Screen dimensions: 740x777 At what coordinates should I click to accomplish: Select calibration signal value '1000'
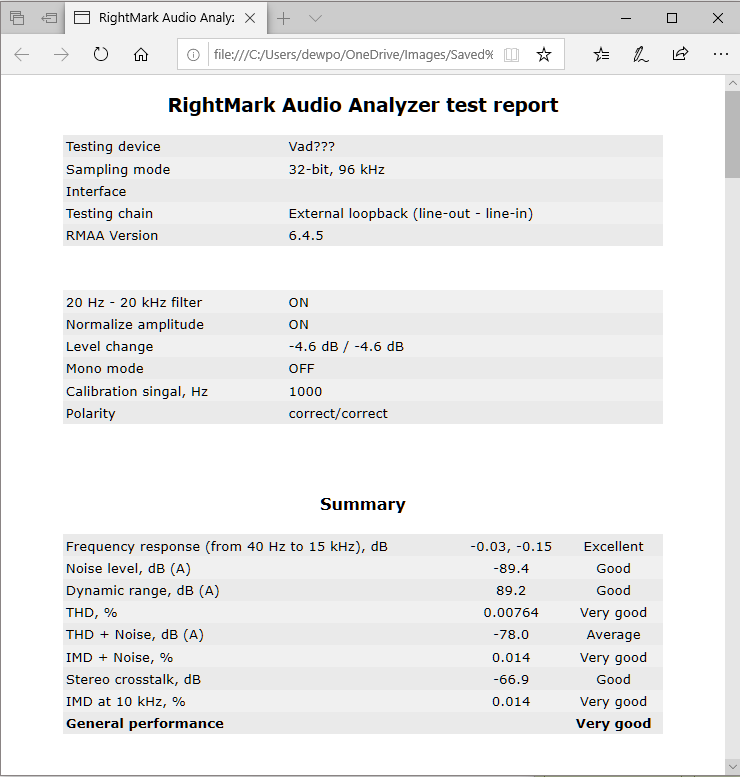pos(305,391)
